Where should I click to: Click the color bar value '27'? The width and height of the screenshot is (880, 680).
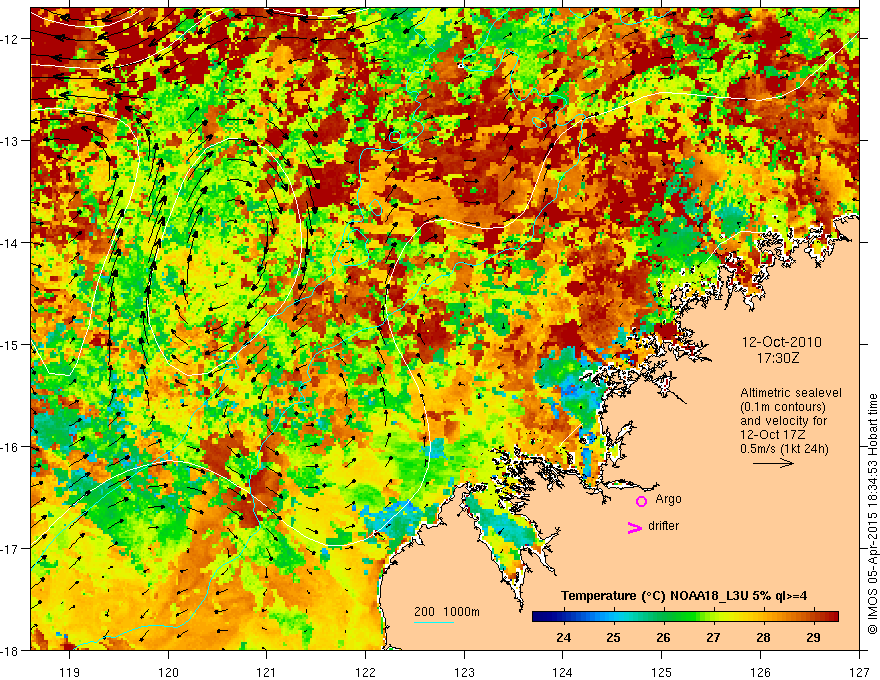pyautogui.click(x=713, y=637)
